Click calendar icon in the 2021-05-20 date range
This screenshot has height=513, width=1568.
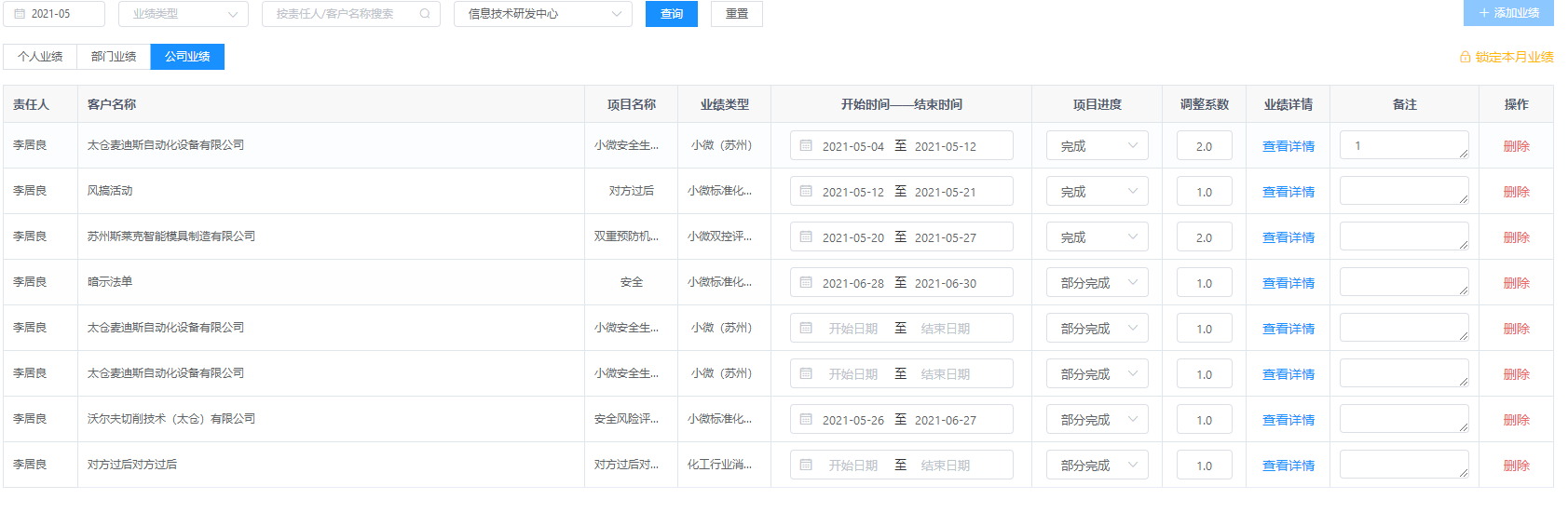click(x=807, y=237)
